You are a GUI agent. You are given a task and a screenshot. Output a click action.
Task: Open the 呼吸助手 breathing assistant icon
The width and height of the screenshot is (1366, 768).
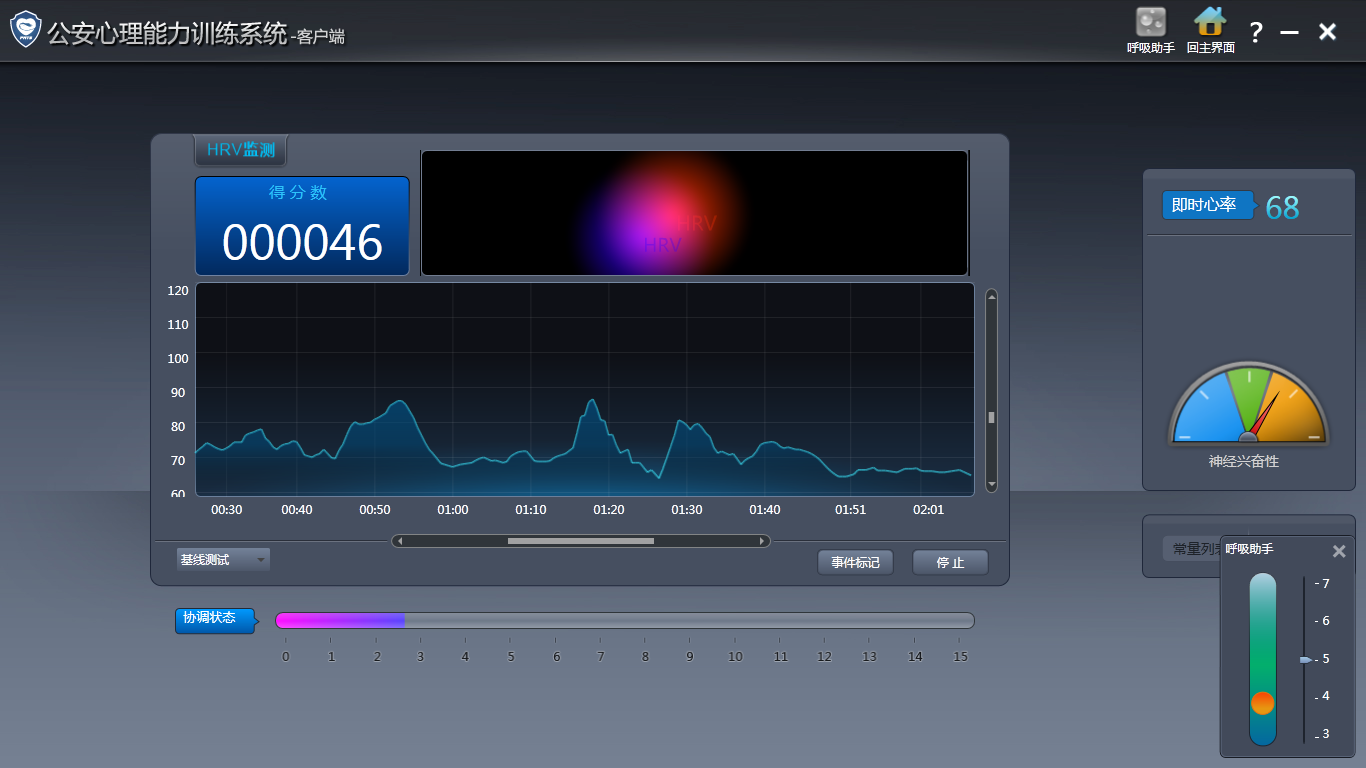[1150, 22]
